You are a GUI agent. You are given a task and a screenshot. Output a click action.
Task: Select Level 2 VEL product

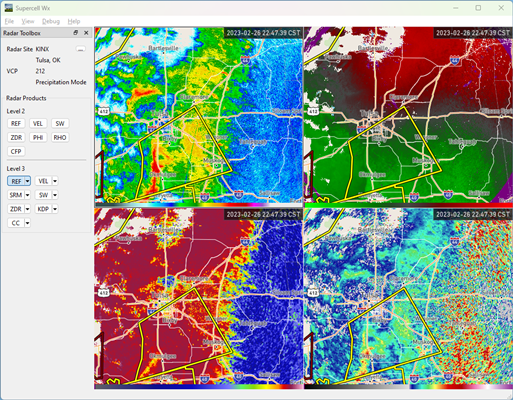tap(38, 124)
